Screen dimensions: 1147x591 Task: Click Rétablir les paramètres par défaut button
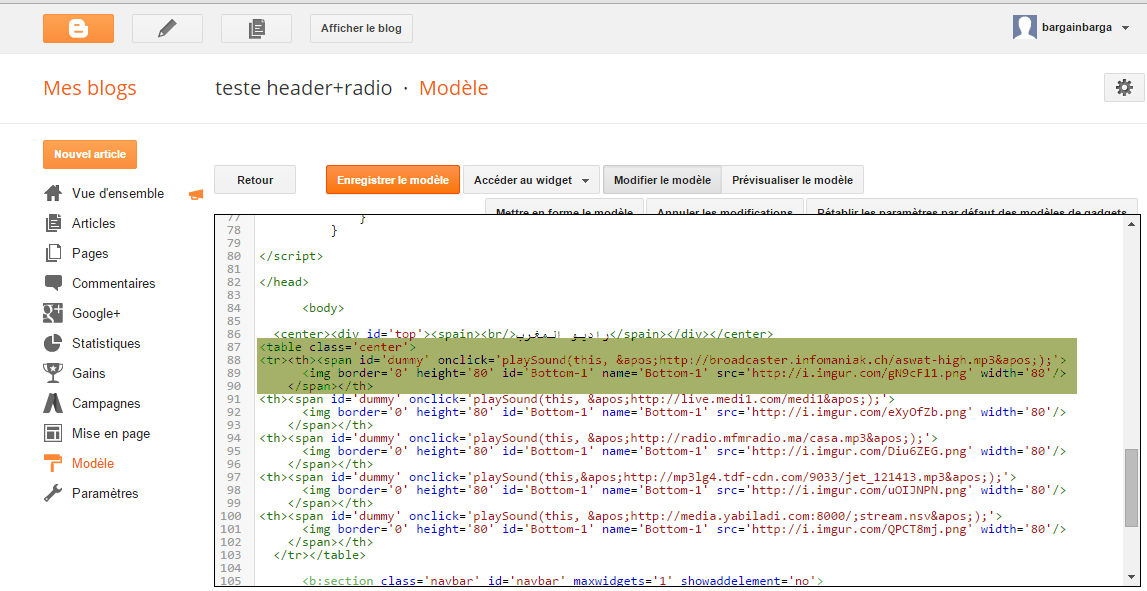(972, 206)
